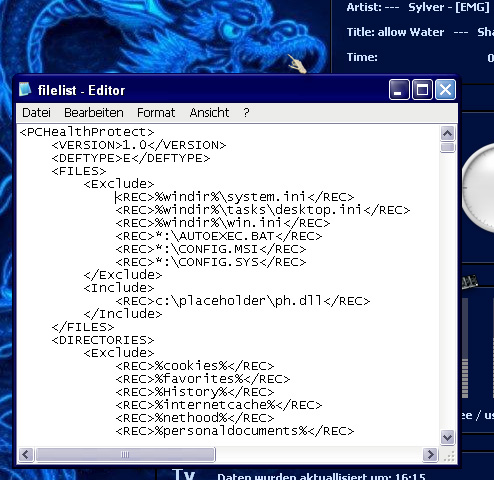The height and width of the screenshot is (480, 494).
Task: Click the %nethood% line
Action: 195,418
